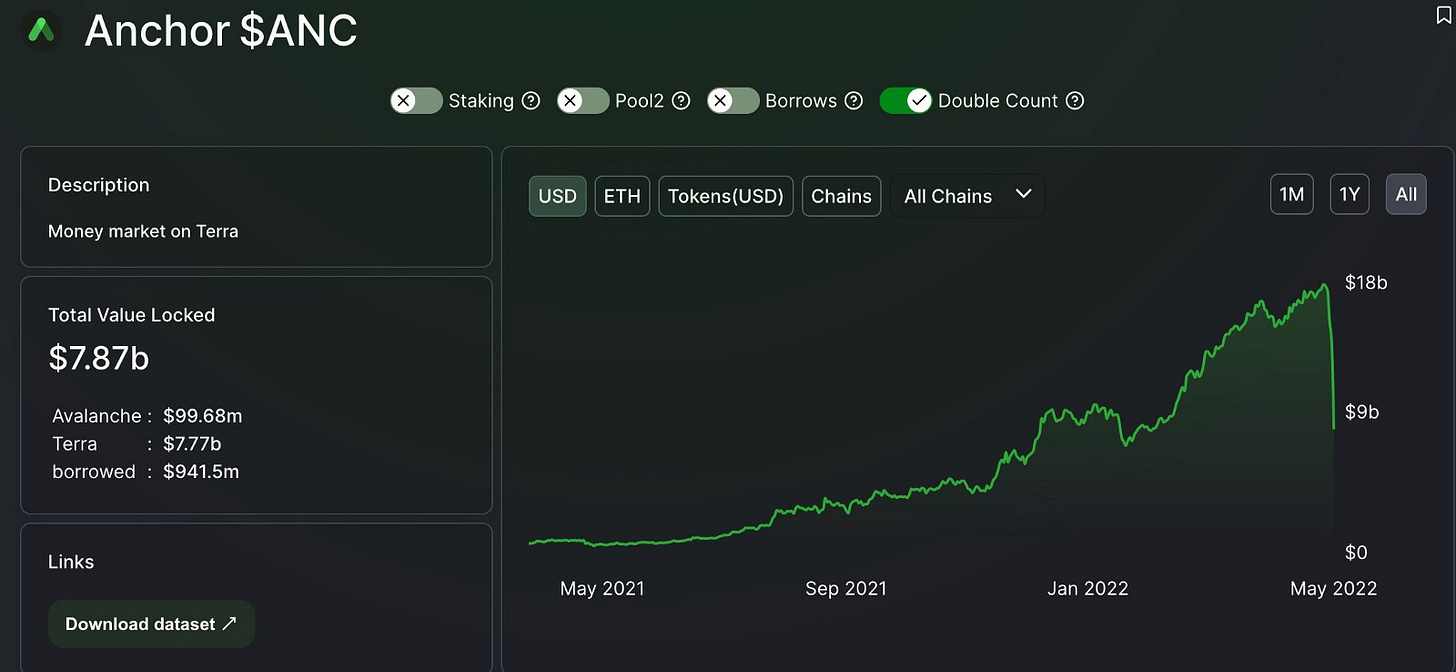Click the May 2022 axis label
The image size is (1456, 672).
tap(1334, 589)
